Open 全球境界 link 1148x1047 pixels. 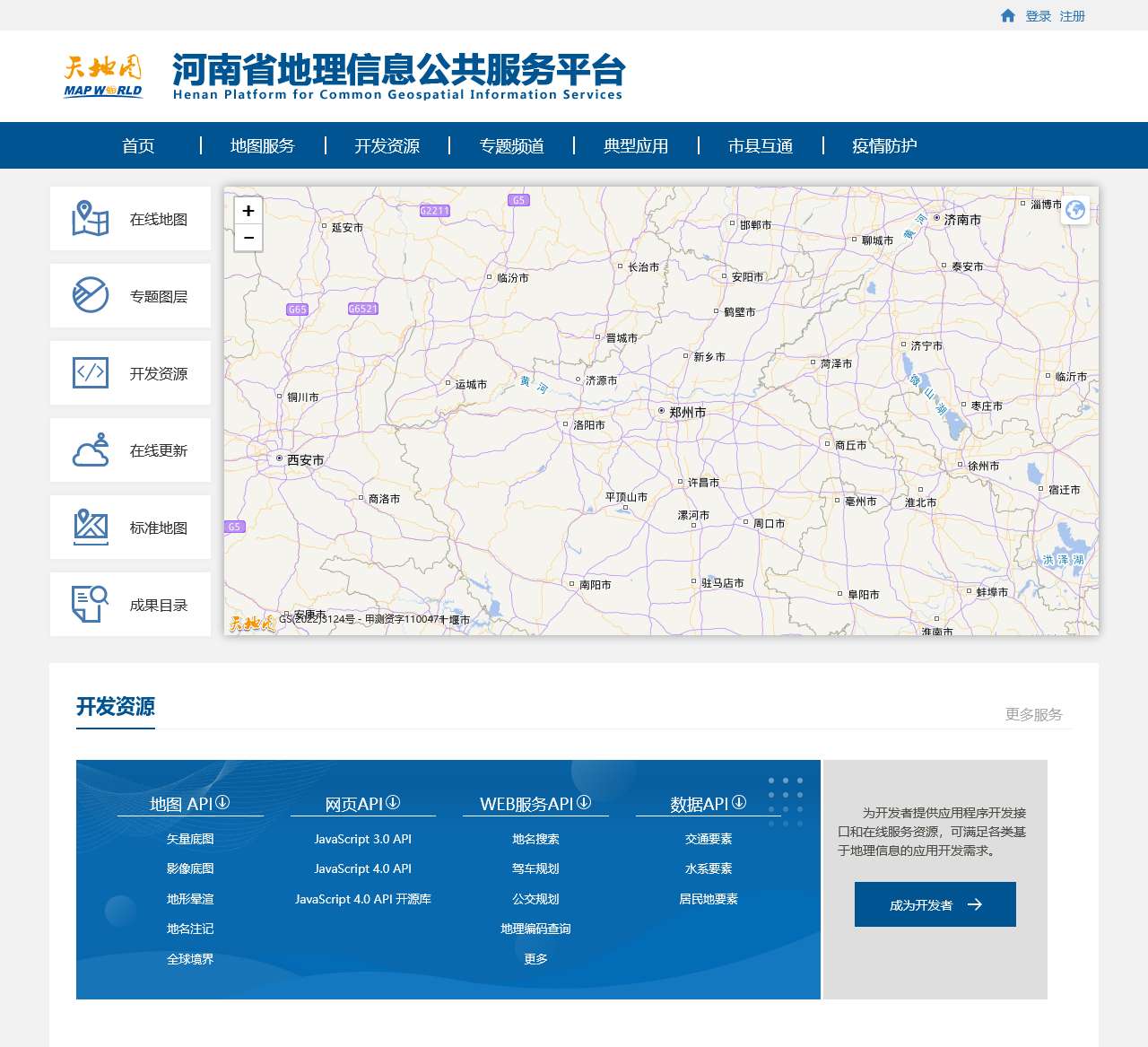(190, 959)
